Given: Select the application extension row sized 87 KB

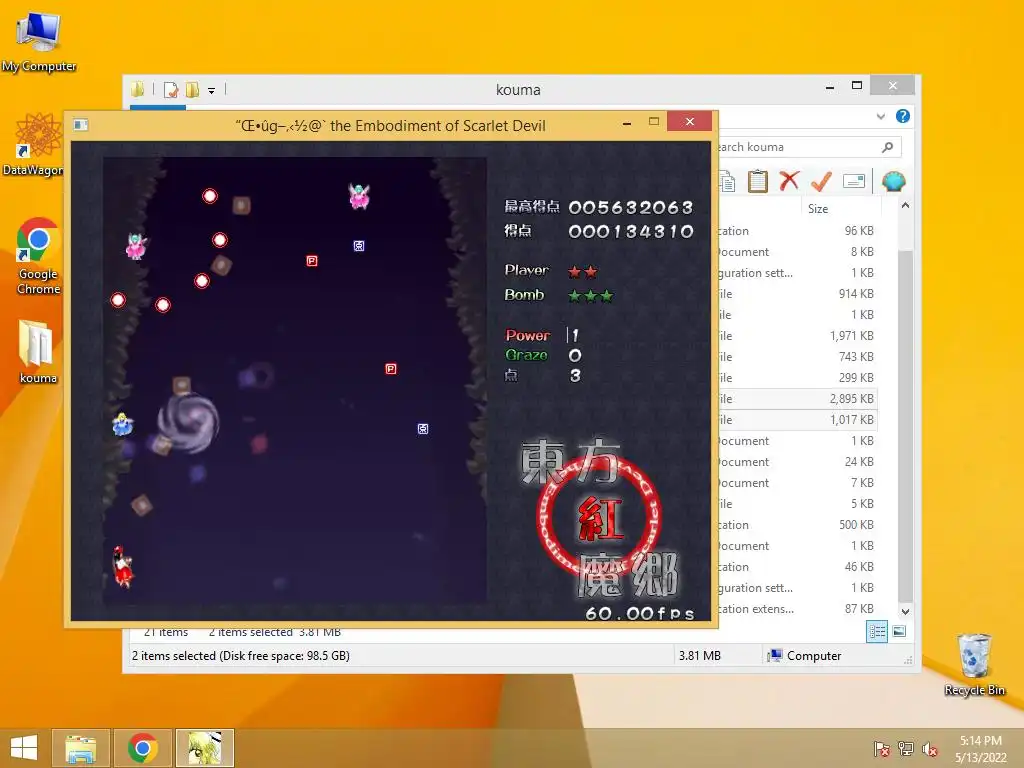Looking at the screenshot, I should click(797, 609).
